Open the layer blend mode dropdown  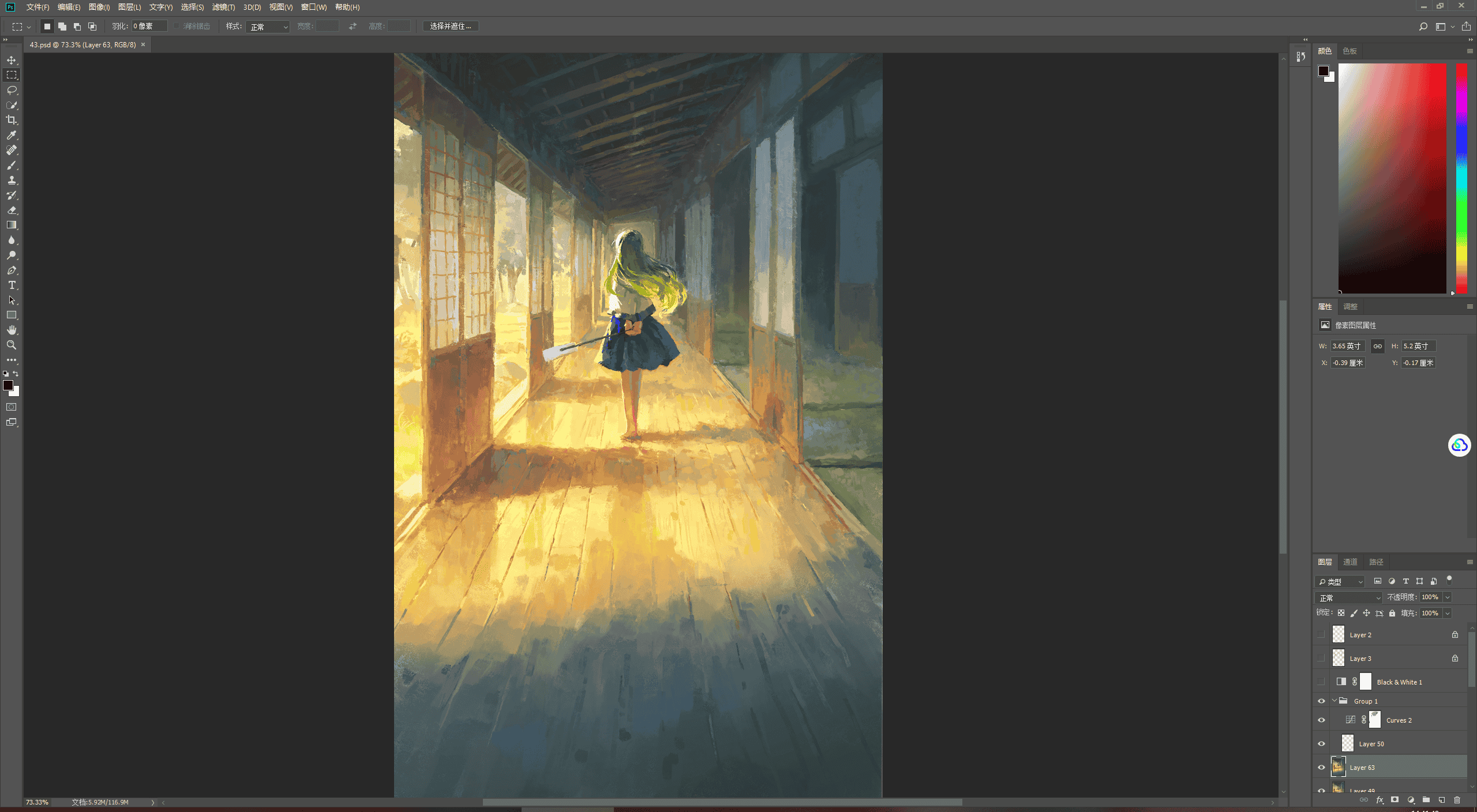click(1348, 597)
